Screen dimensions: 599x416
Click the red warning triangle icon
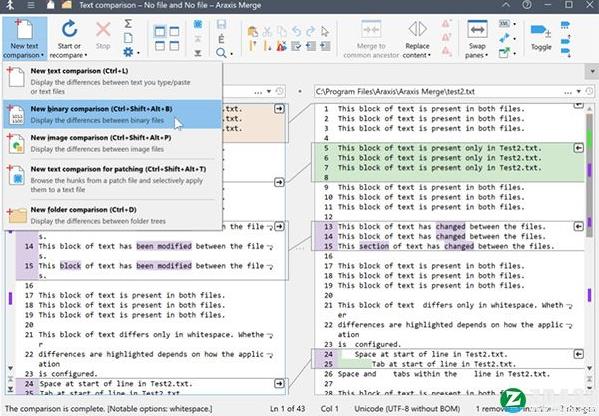click(282, 46)
